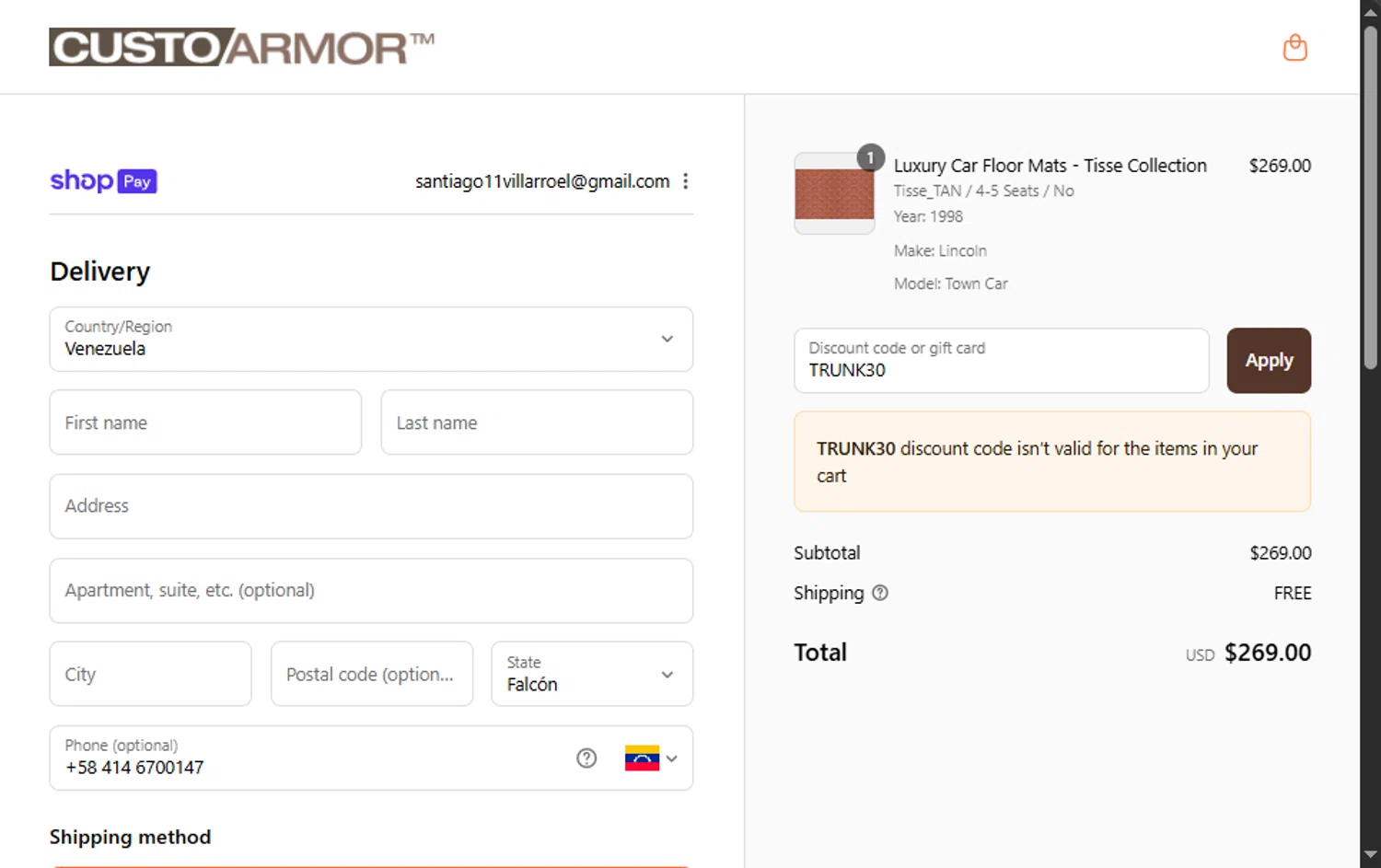1381x868 pixels.
Task: Click the phone field help icon
Action: point(586,758)
